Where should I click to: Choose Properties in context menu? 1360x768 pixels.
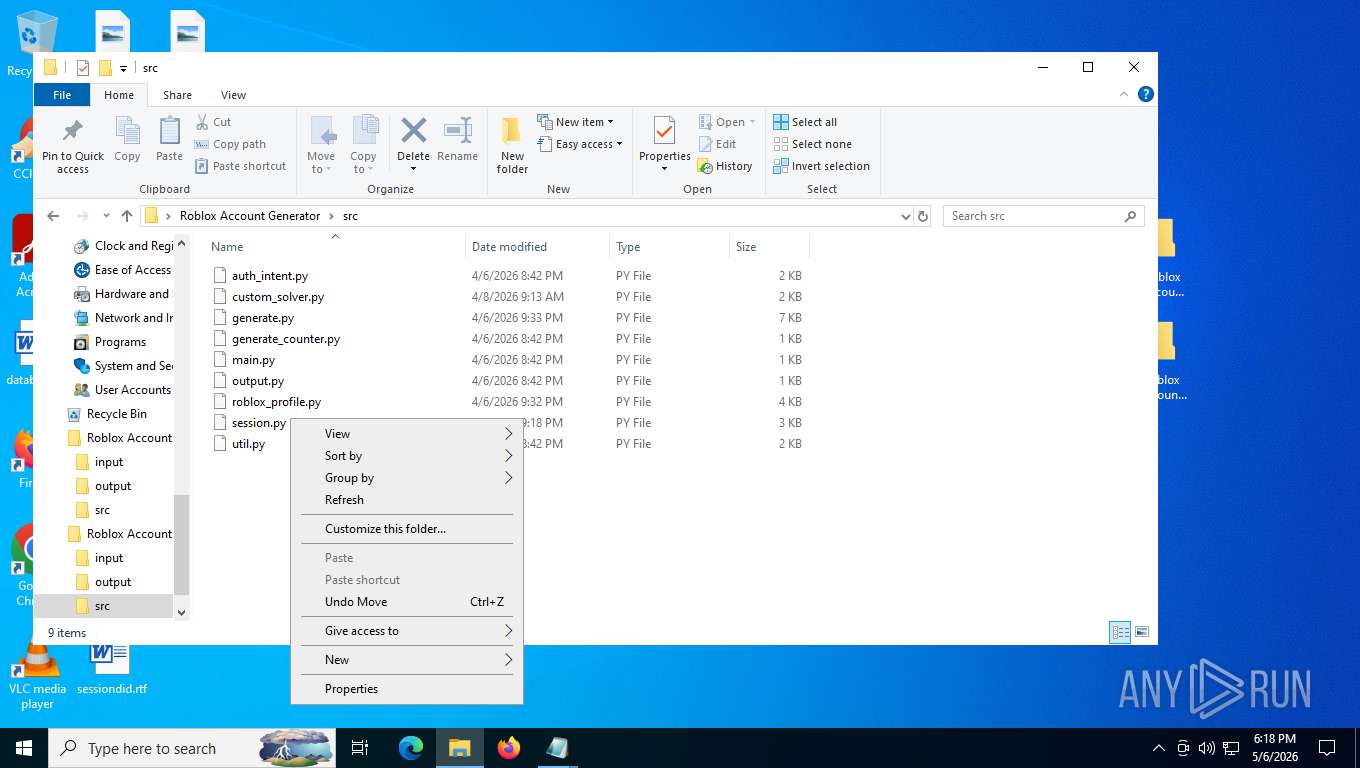coord(407,689)
